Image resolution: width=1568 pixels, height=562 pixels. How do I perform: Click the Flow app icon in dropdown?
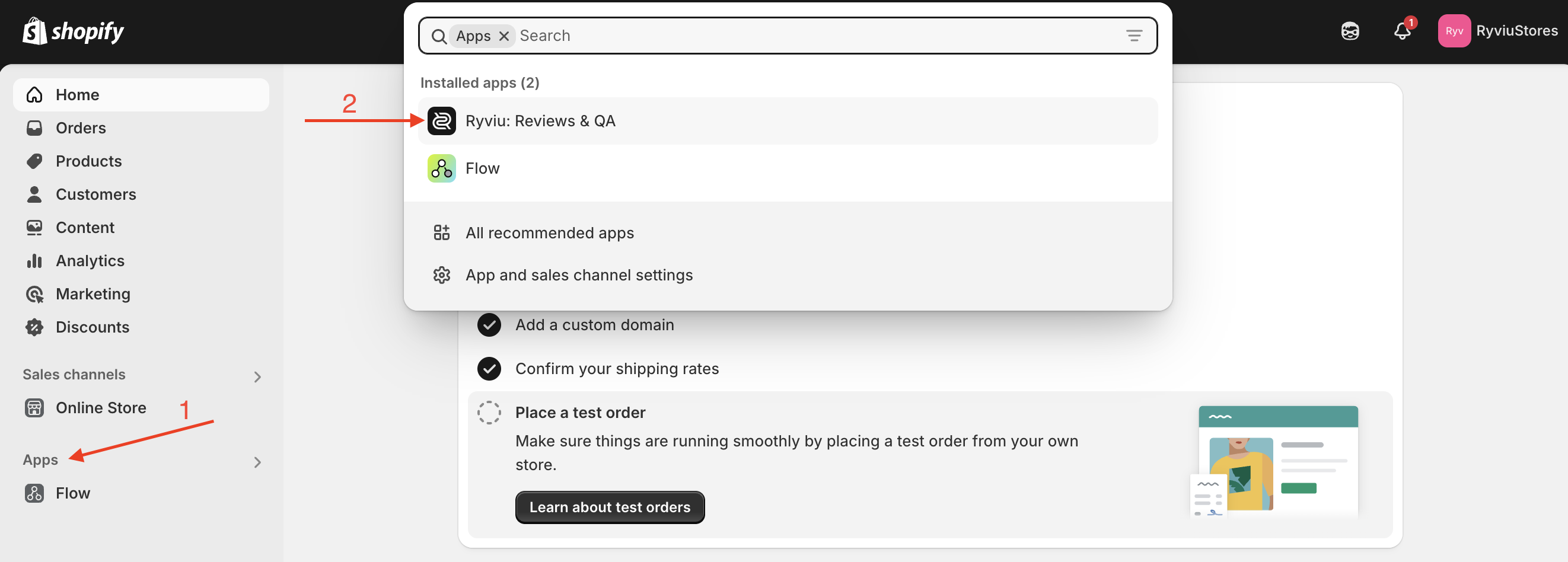[x=441, y=168]
